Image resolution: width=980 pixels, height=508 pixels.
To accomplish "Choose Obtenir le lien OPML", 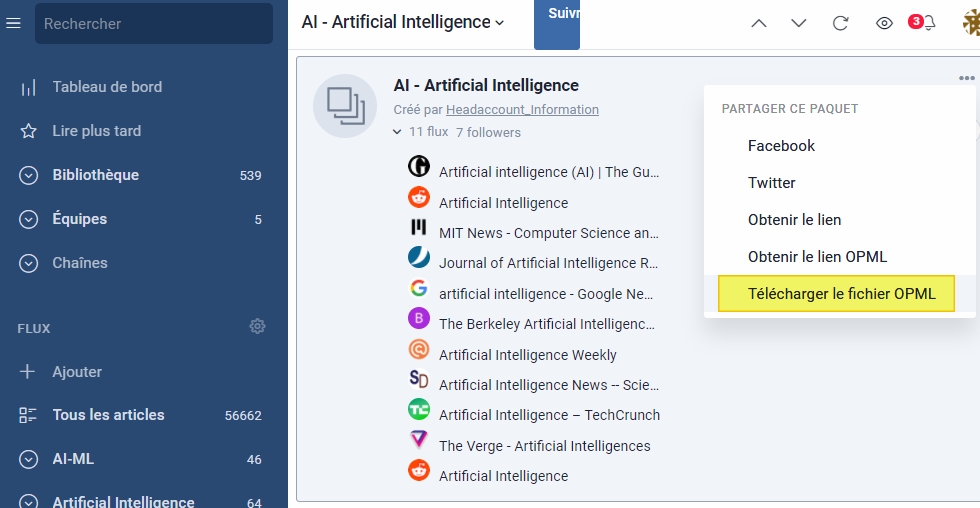I will (817, 257).
